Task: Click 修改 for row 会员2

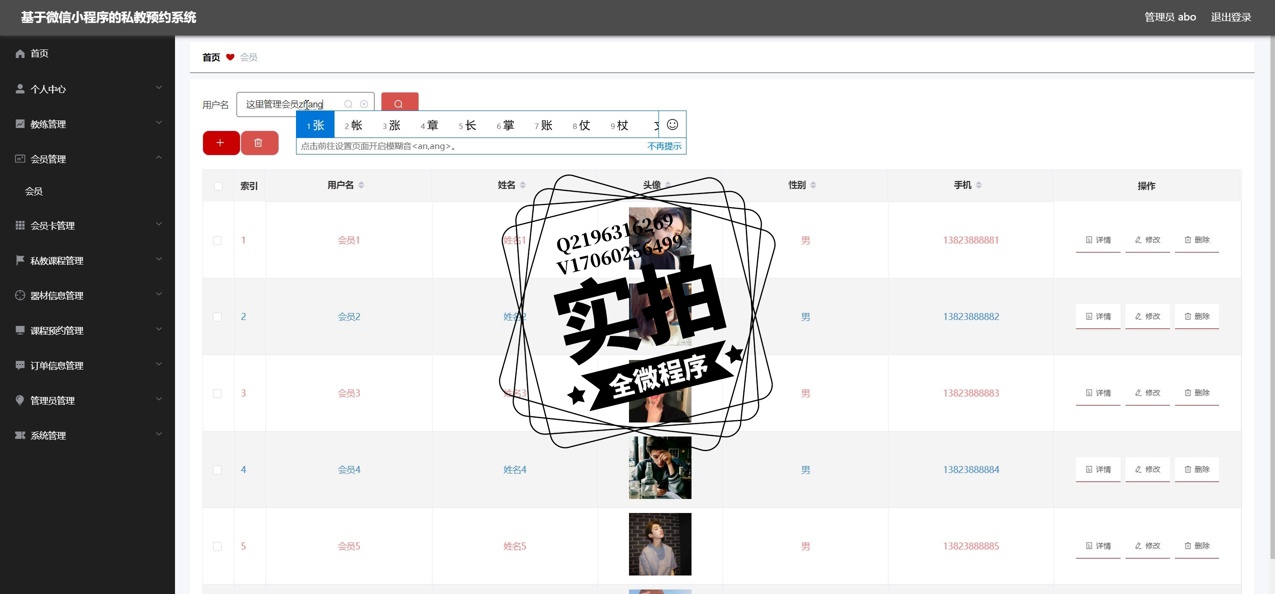Action: tap(1147, 317)
